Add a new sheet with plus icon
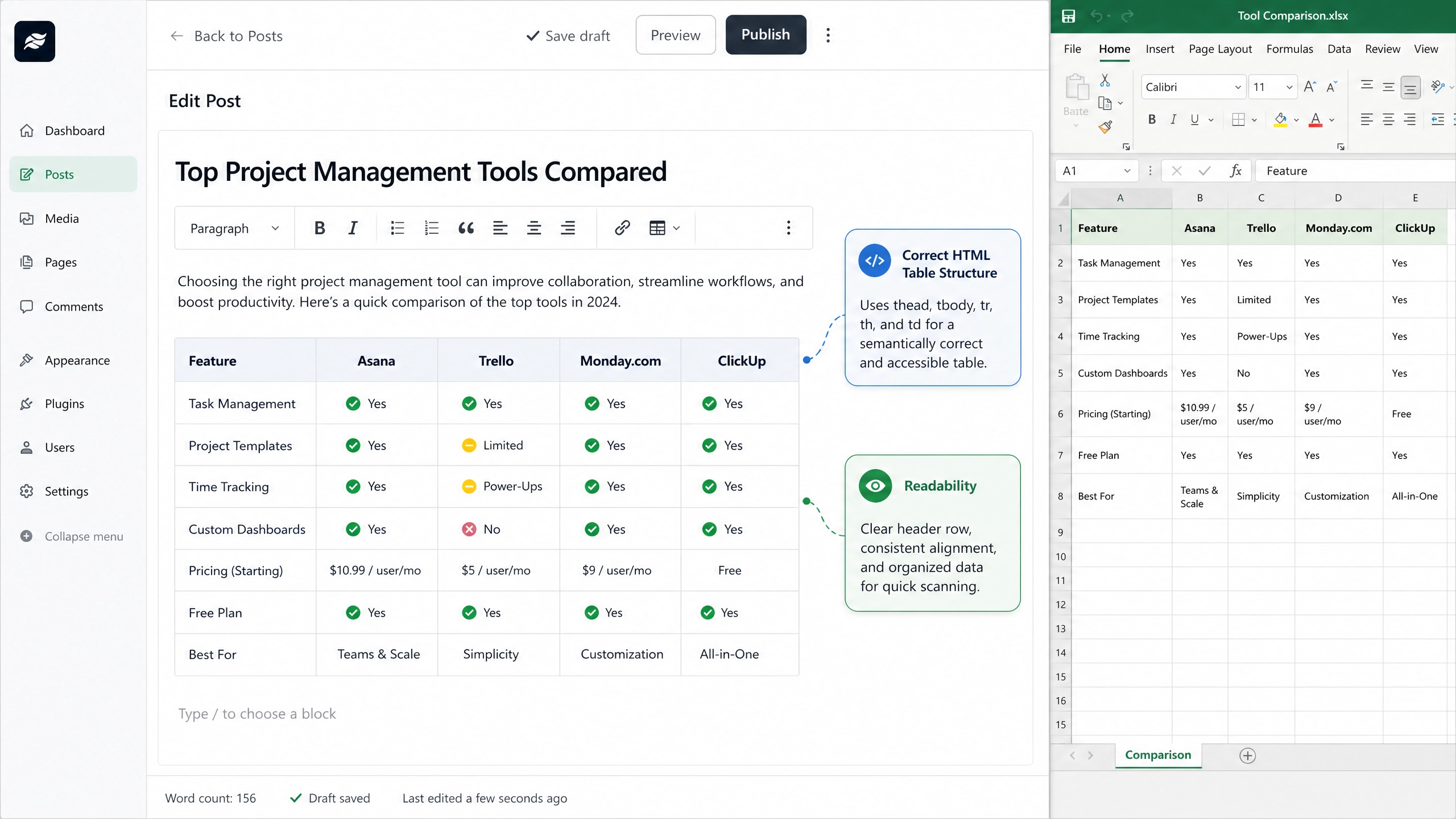Image resolution: width=1456 pixels, height=819 pixels. (1247, 756)
